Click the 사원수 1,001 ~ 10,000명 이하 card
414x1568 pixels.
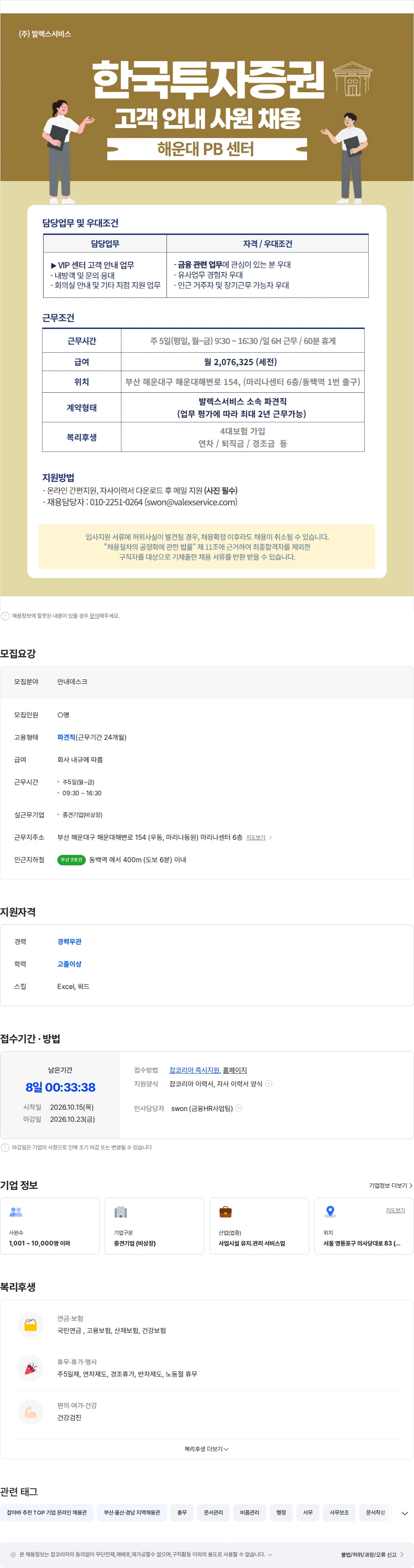point(50,1226)
